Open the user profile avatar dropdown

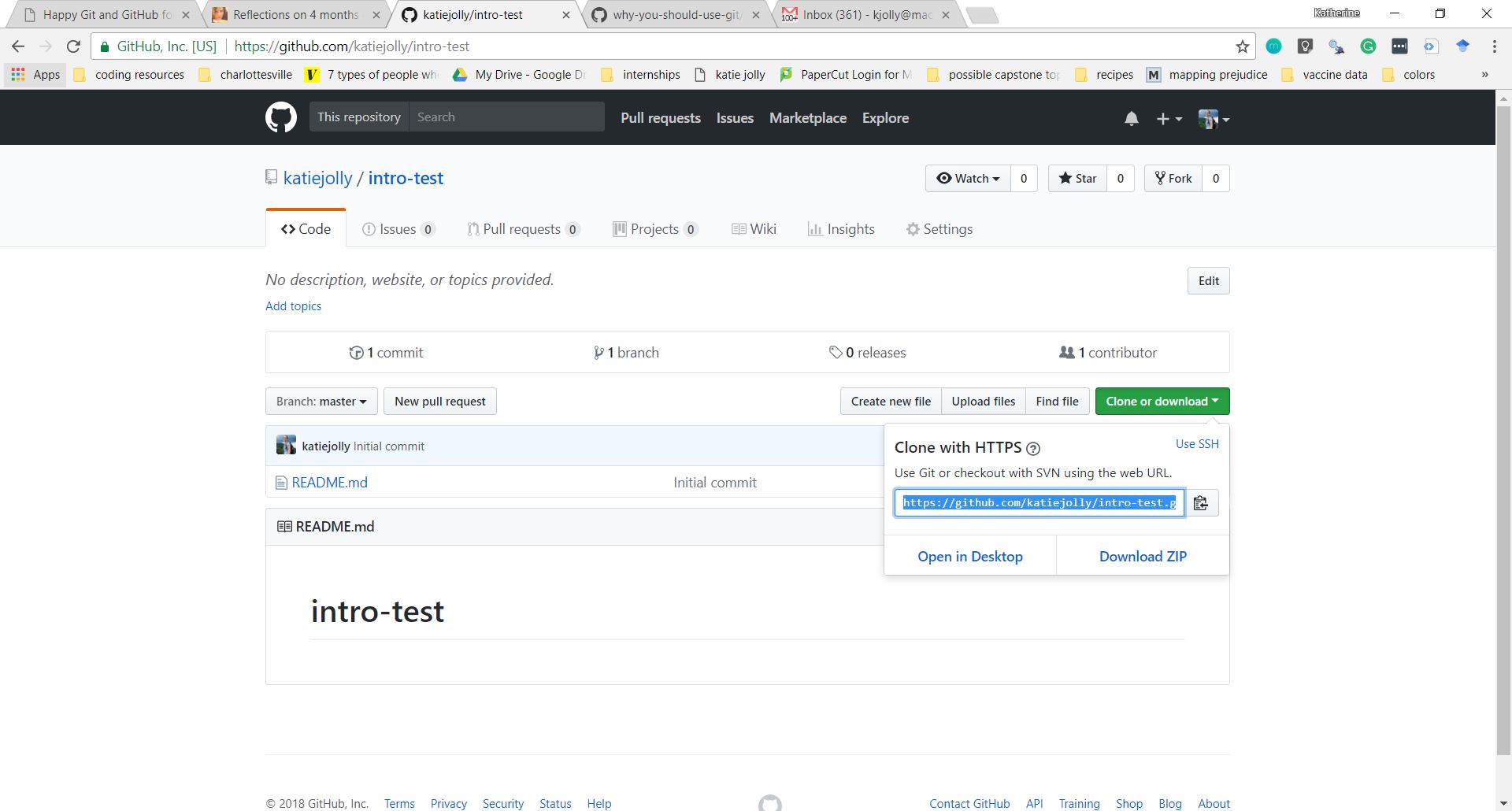click(1213, 119)
